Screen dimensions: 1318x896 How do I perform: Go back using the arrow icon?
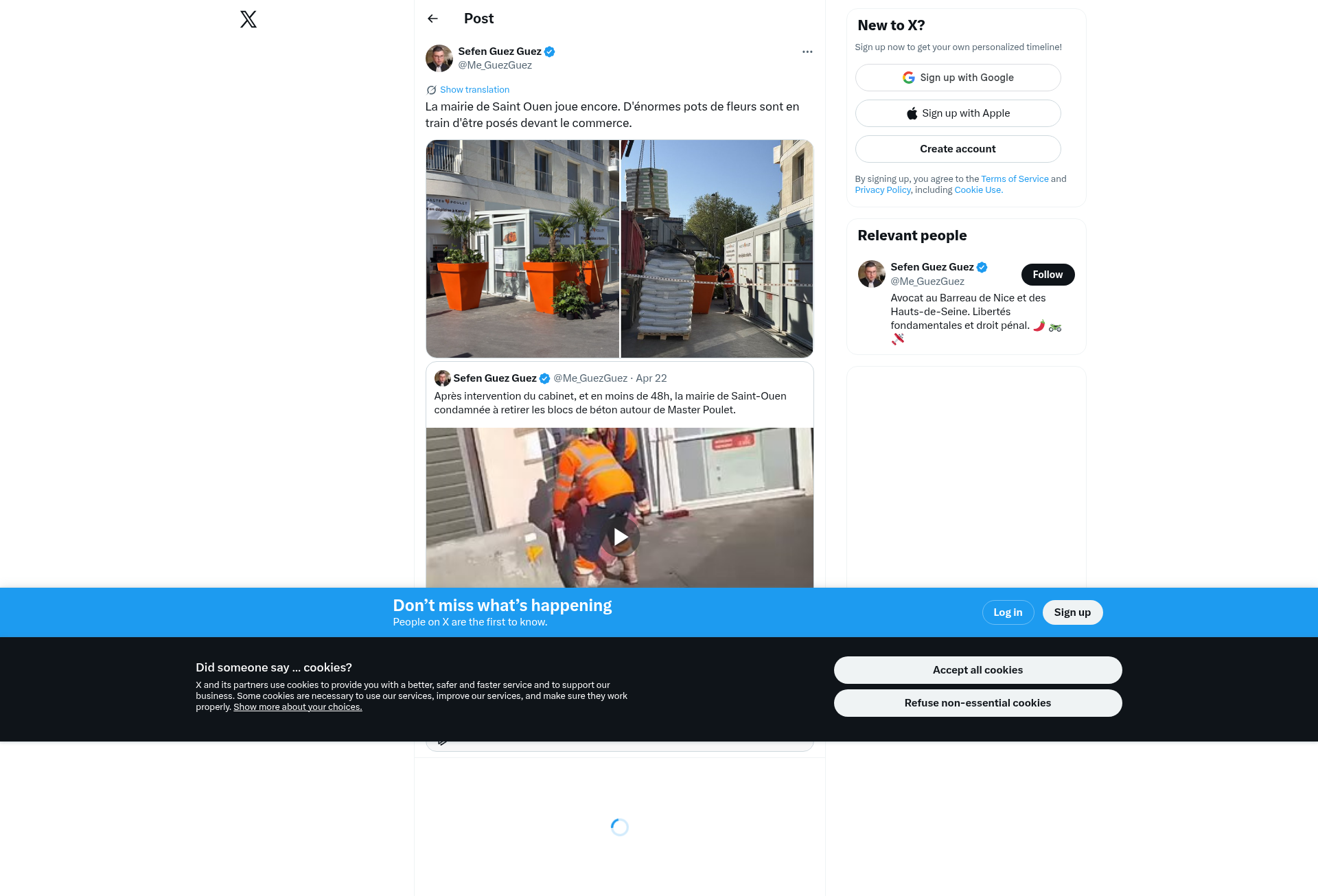pyautogui.click(x=432, y=19)
